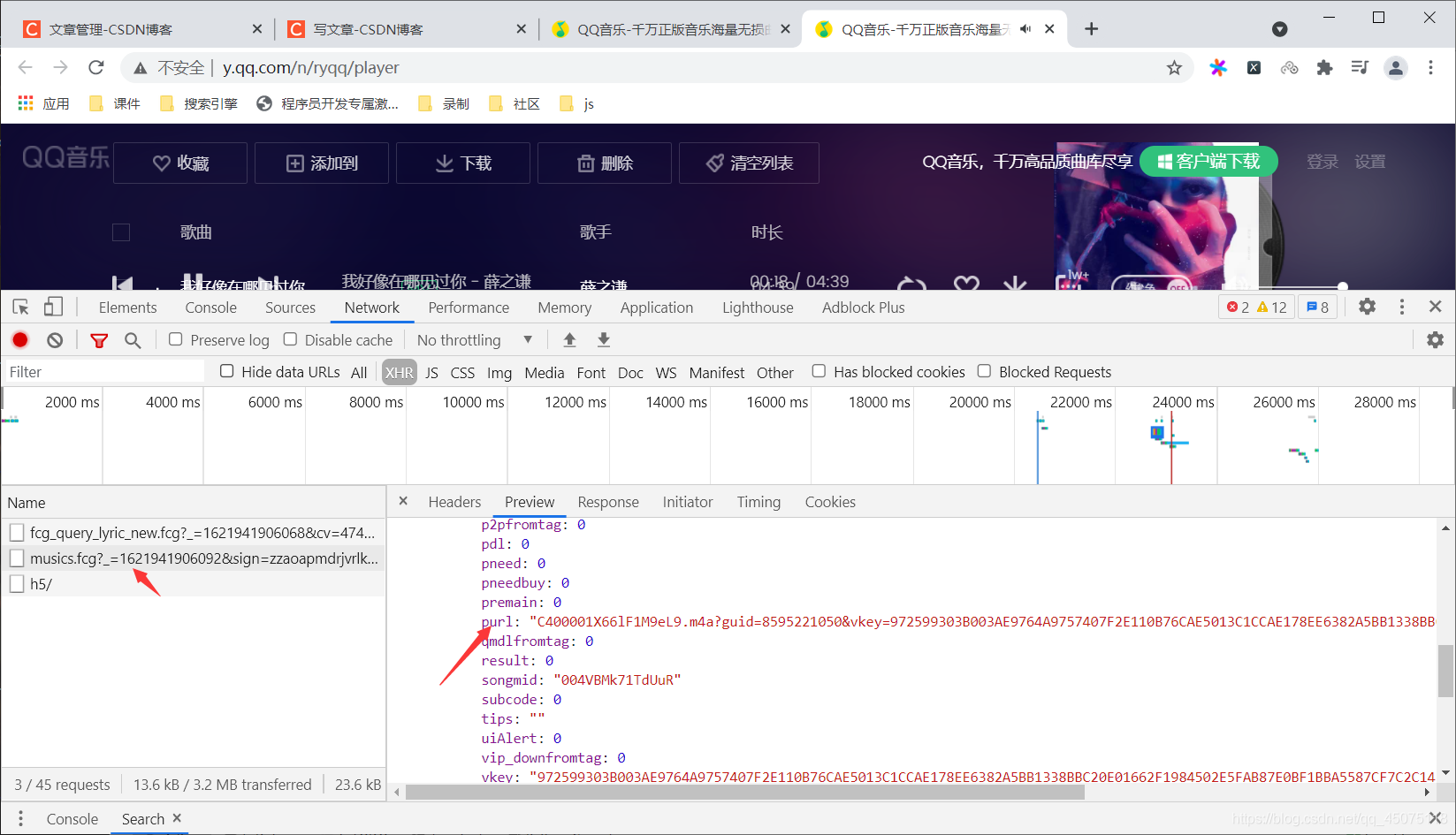Open network settings gear icon
The image size is (1456, 835).
click(x=1435, y=339)
